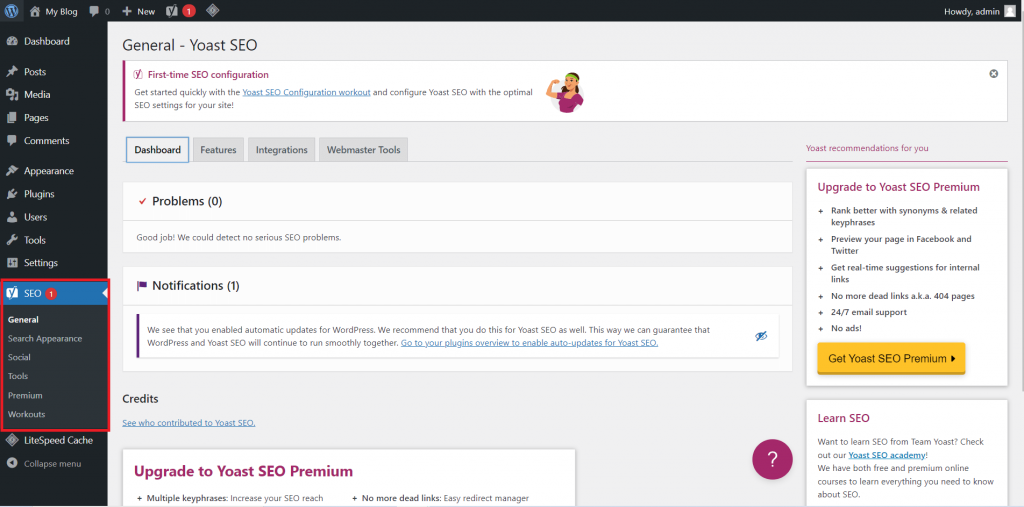Follow link to enable auto-updates for Yoast SEO

[530, 342]
